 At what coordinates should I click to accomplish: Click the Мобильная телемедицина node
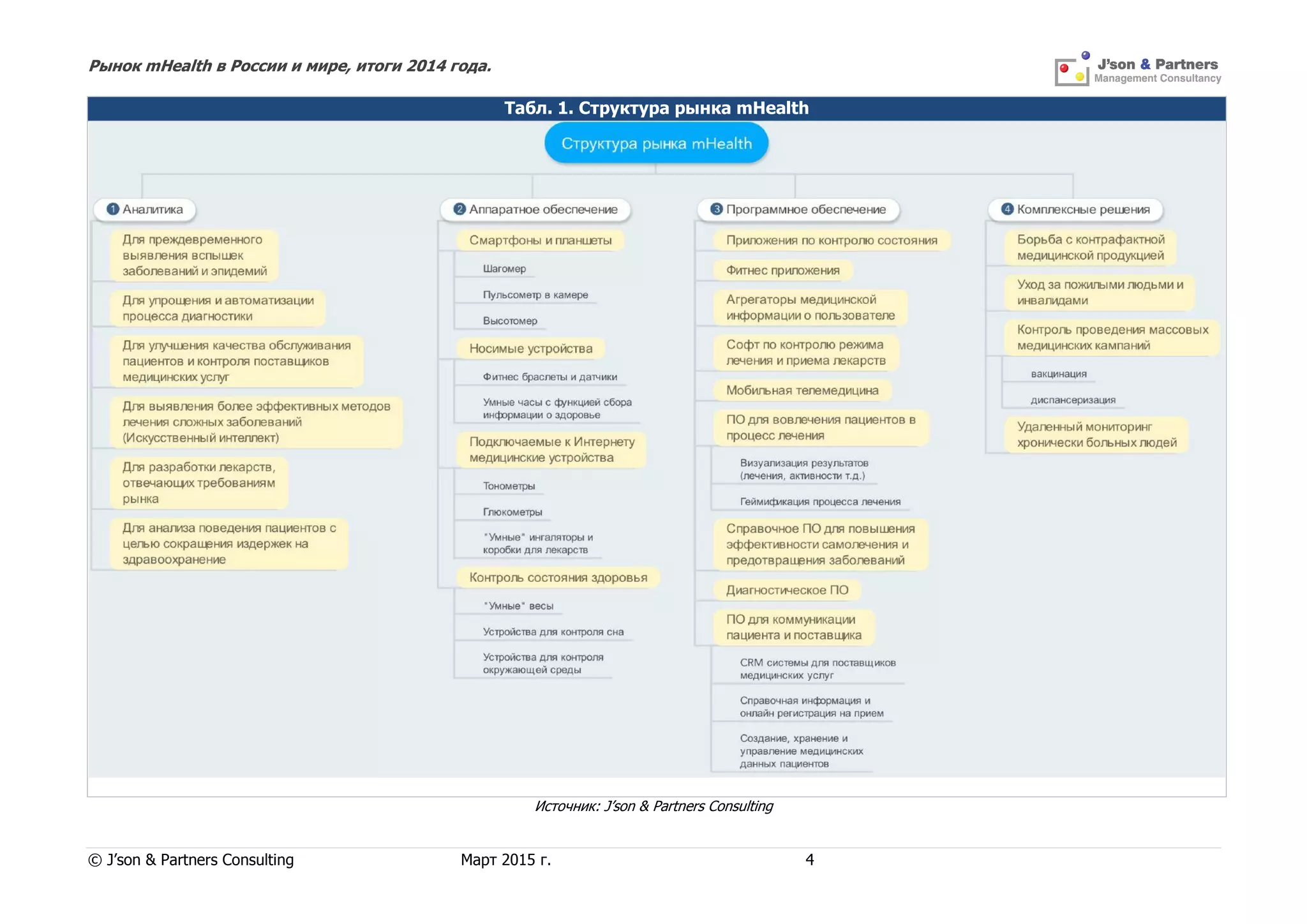coord(802,391)
